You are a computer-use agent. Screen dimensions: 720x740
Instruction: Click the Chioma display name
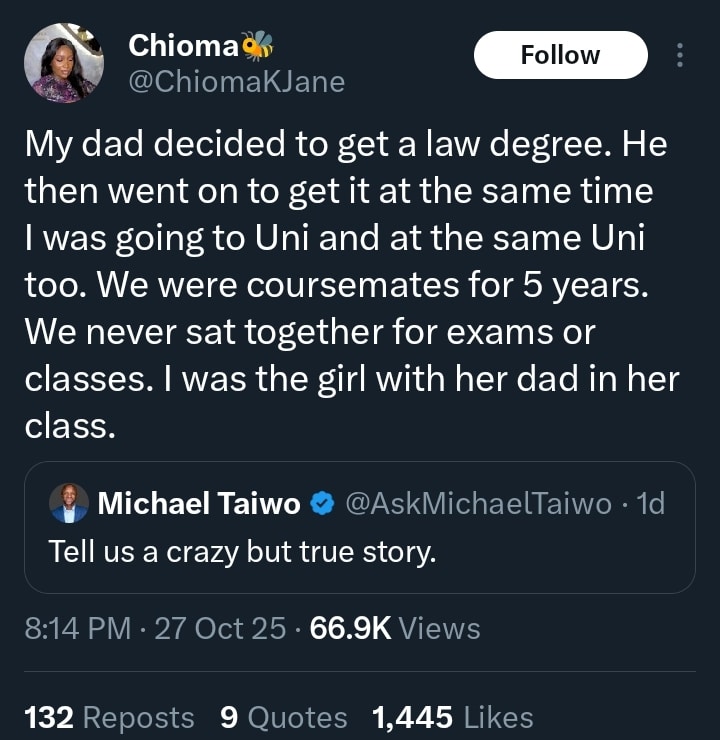pyautogui.click(x=183, y=45)
